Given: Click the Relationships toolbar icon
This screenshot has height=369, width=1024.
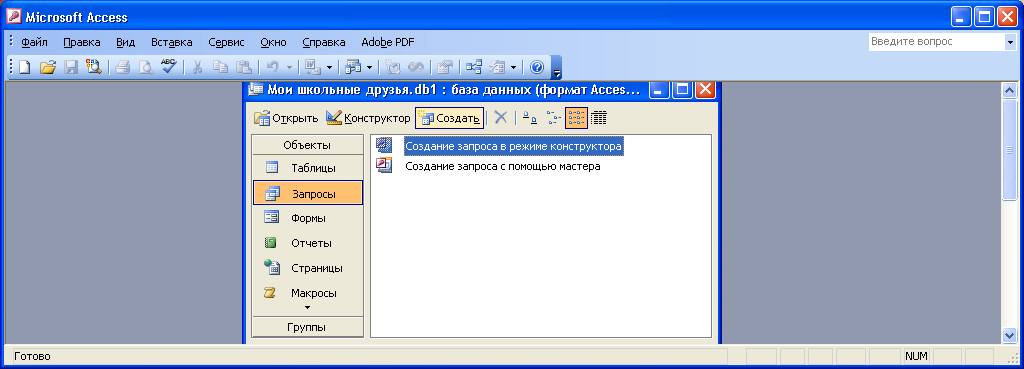Looking at the screenshot, I should coord(473,67).
